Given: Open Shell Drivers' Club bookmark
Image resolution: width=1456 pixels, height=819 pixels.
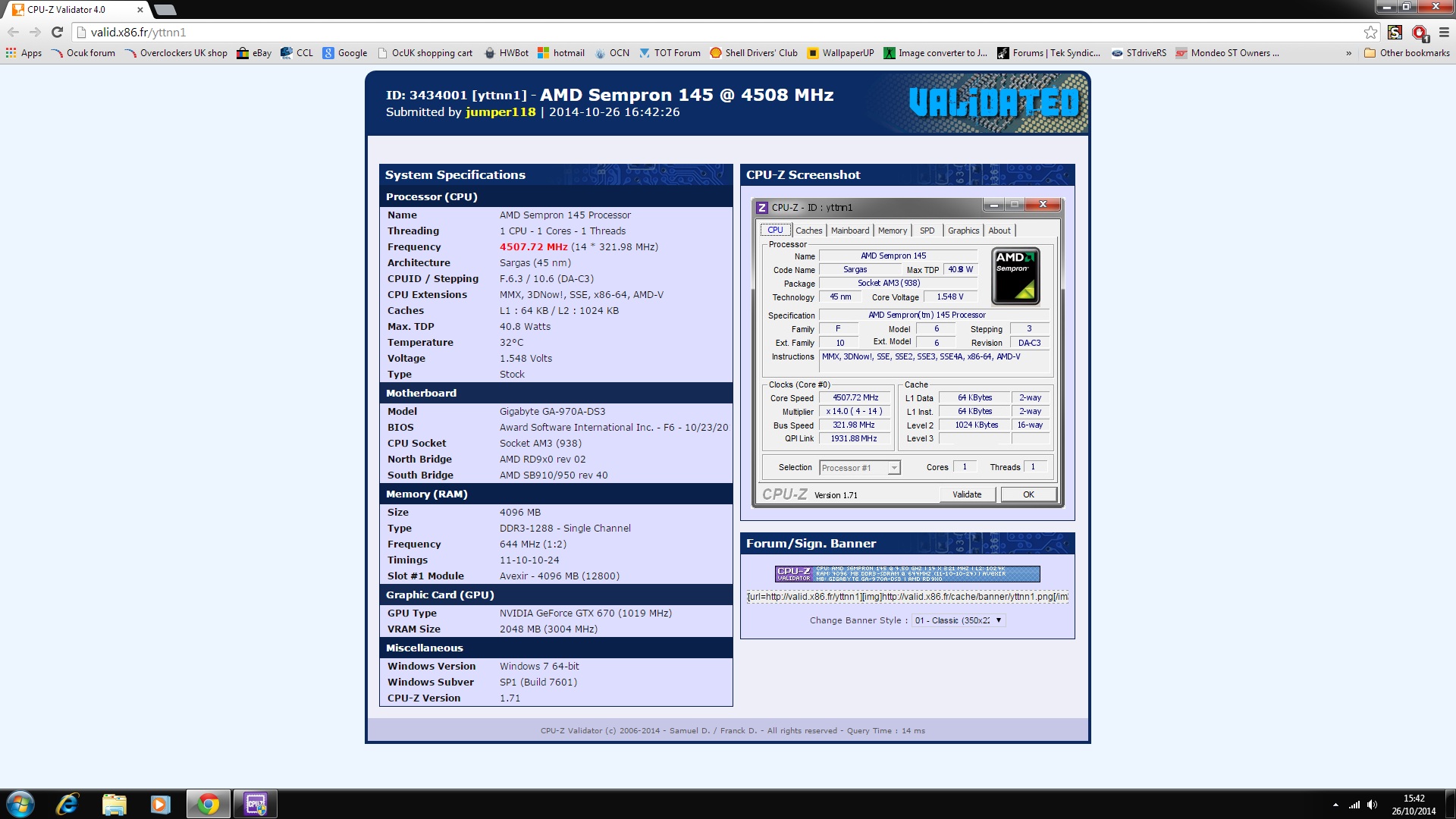Looking at the screenshot, I should (754, 53).
